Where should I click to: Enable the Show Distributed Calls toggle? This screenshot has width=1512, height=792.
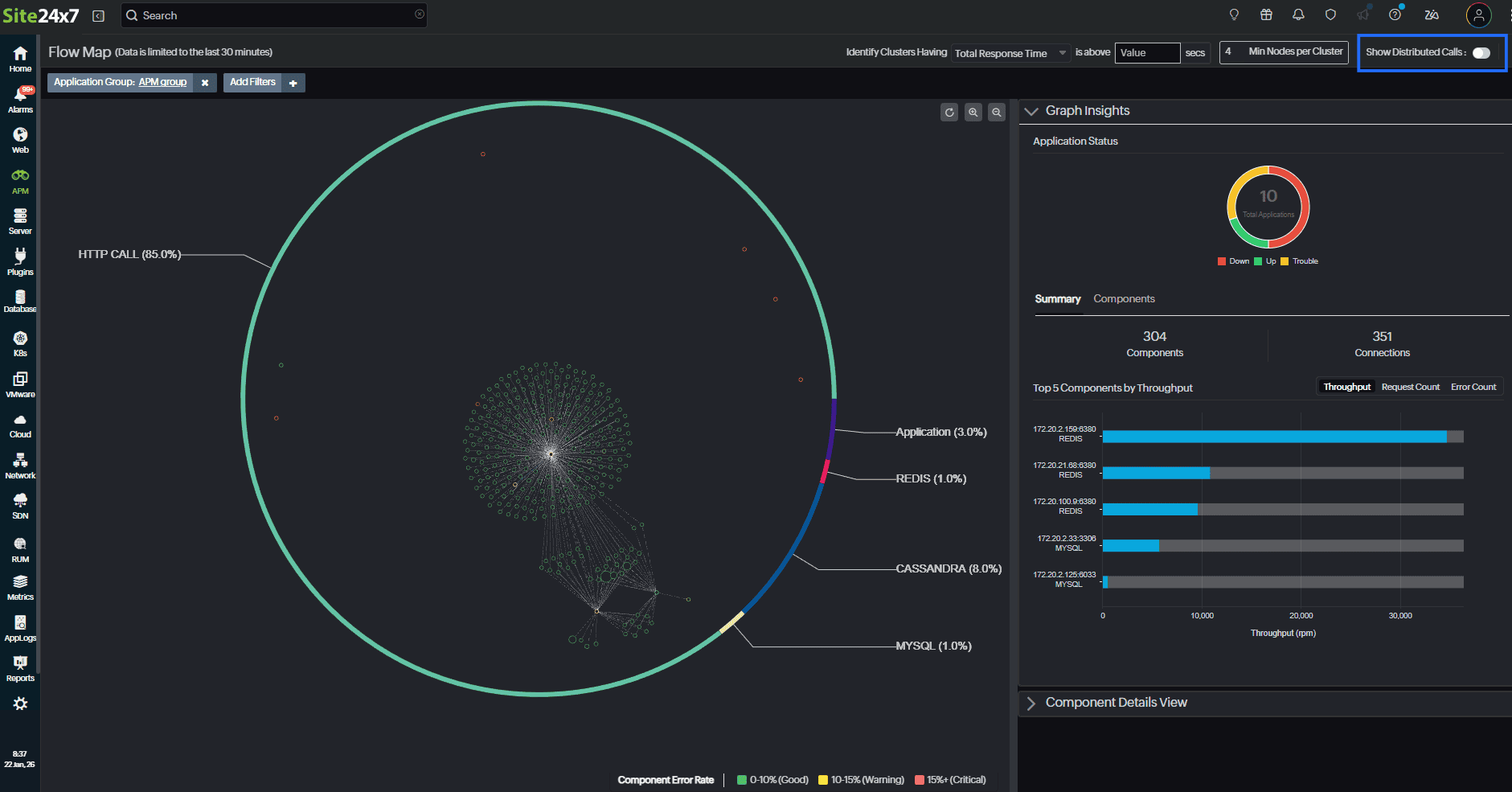(x=1481, y=51)
